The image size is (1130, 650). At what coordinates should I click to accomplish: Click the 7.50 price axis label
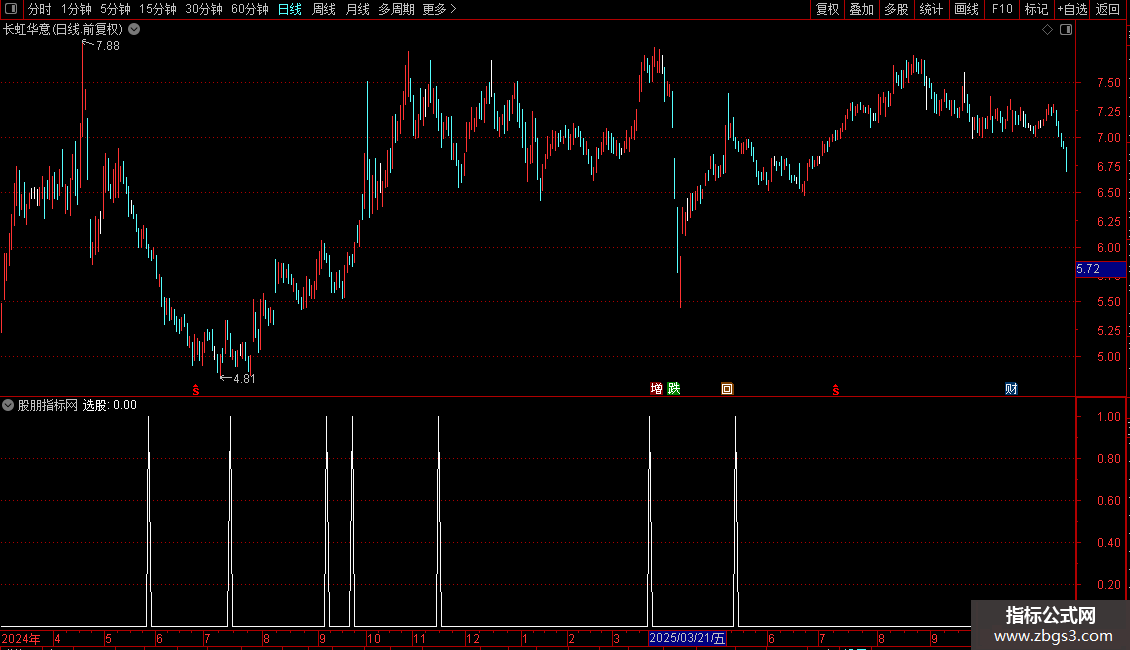1108,83
